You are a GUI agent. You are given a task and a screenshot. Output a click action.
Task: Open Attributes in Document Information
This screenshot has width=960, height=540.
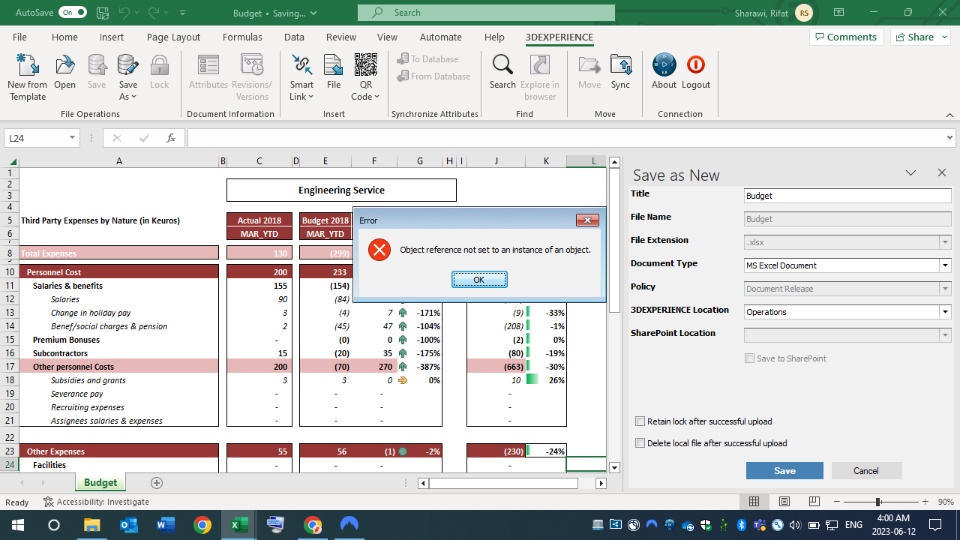click(x=208, y=73)
